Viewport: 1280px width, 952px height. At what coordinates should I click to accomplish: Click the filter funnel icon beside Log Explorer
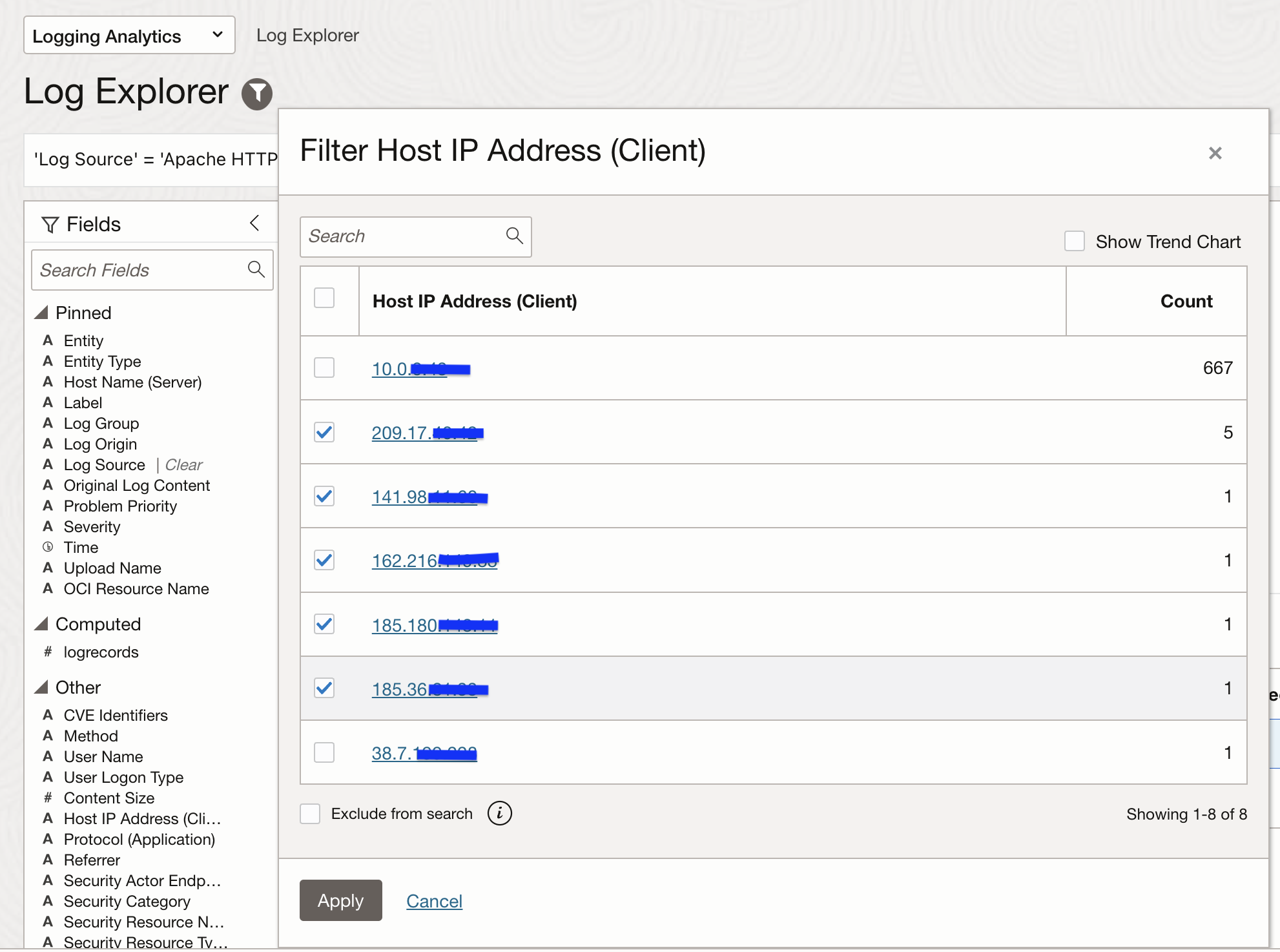click(x=257, y=94)
